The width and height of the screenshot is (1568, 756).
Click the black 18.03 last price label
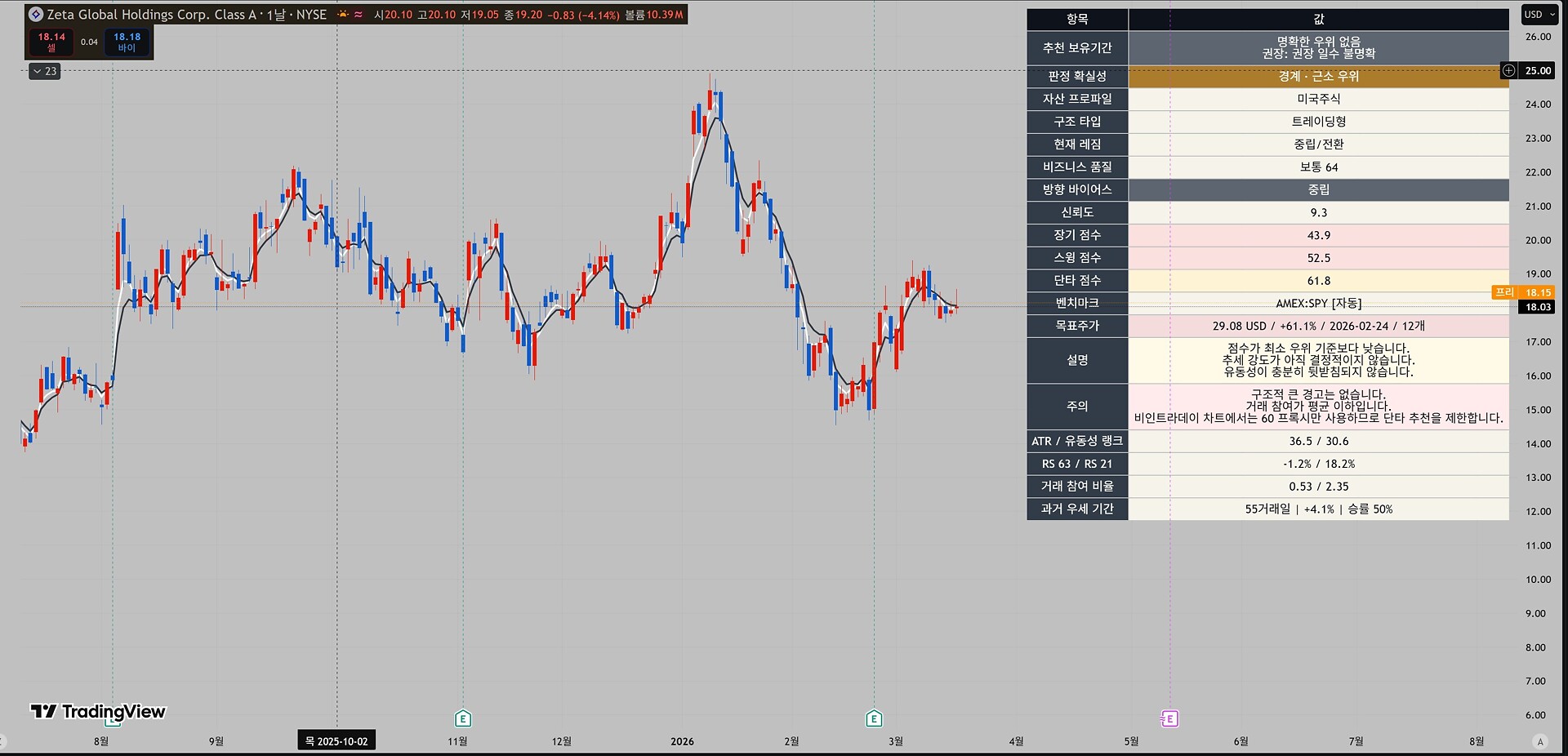point(1538,307)
